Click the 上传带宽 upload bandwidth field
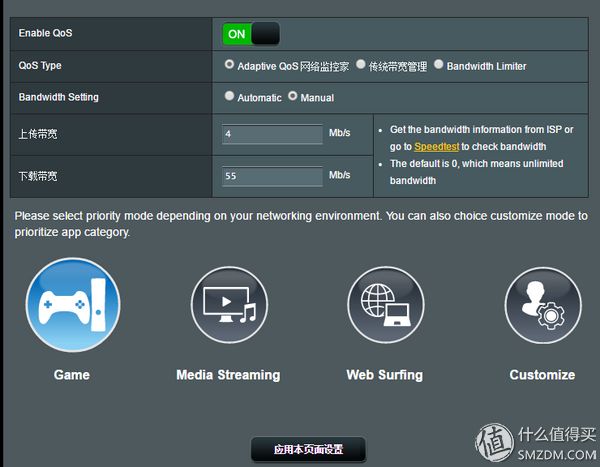Image resolution: width=600 pixels, height=467 pixels. 272,133
